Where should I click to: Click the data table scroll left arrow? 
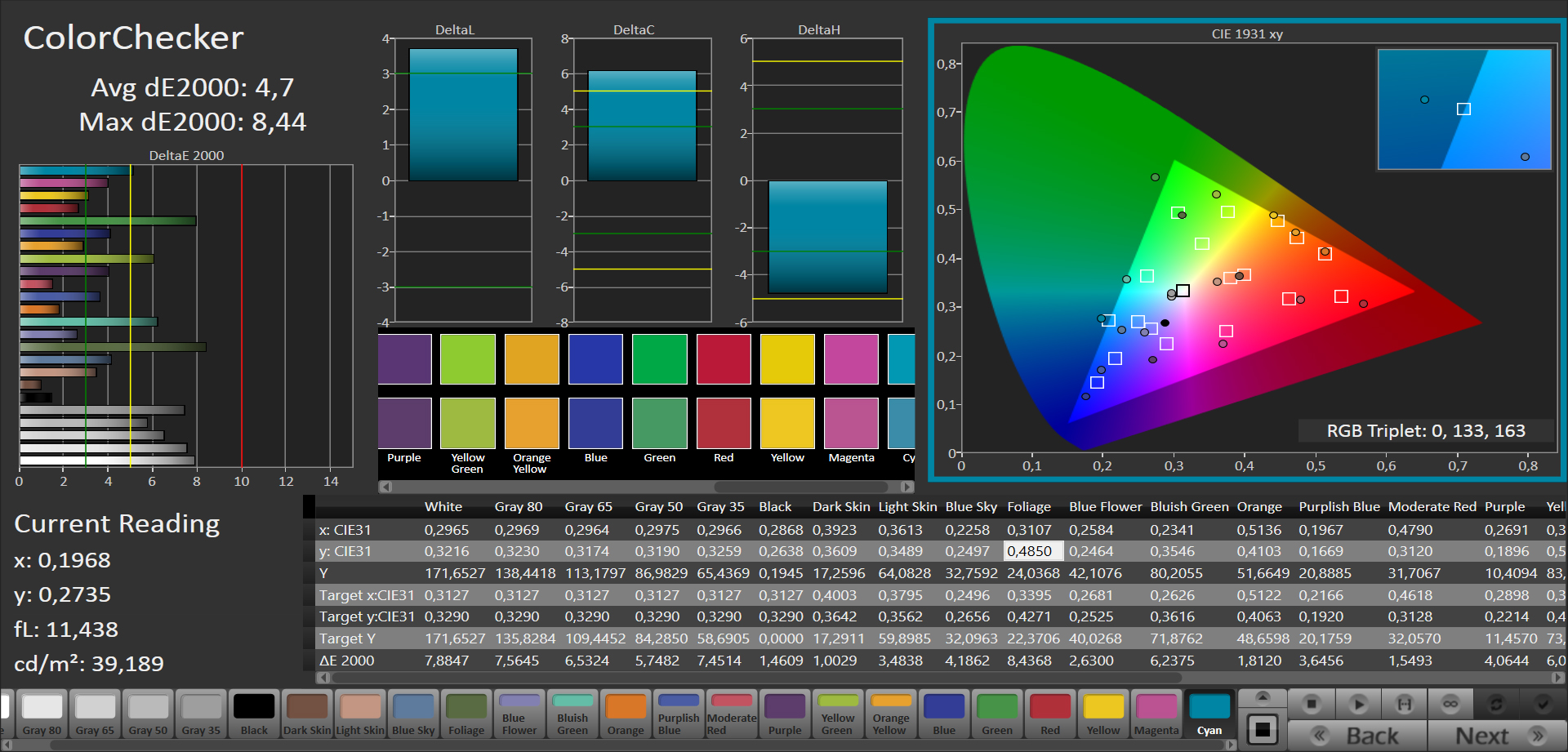[323, 677]
